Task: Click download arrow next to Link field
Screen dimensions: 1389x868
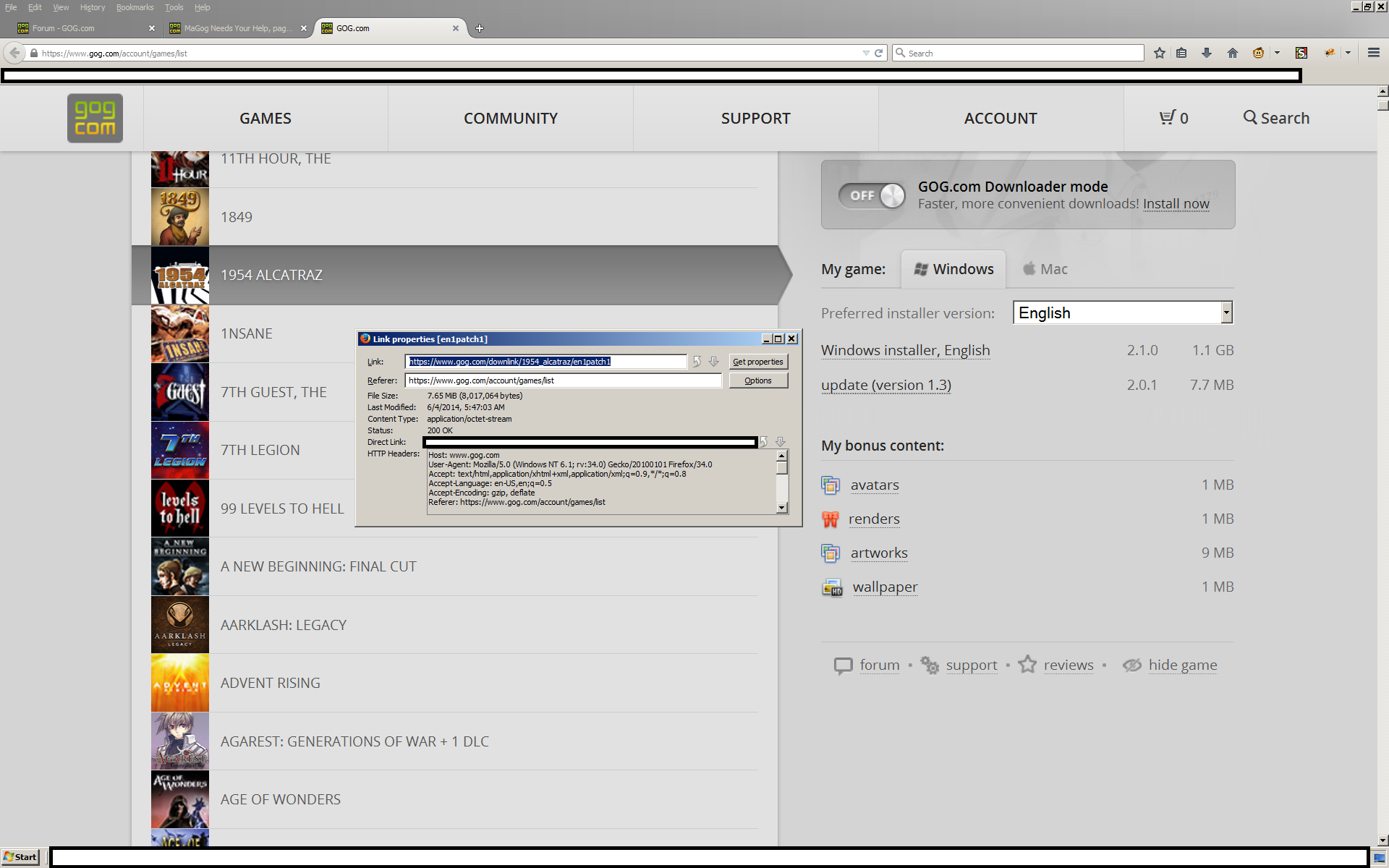Action: click(x=714, y=362)
